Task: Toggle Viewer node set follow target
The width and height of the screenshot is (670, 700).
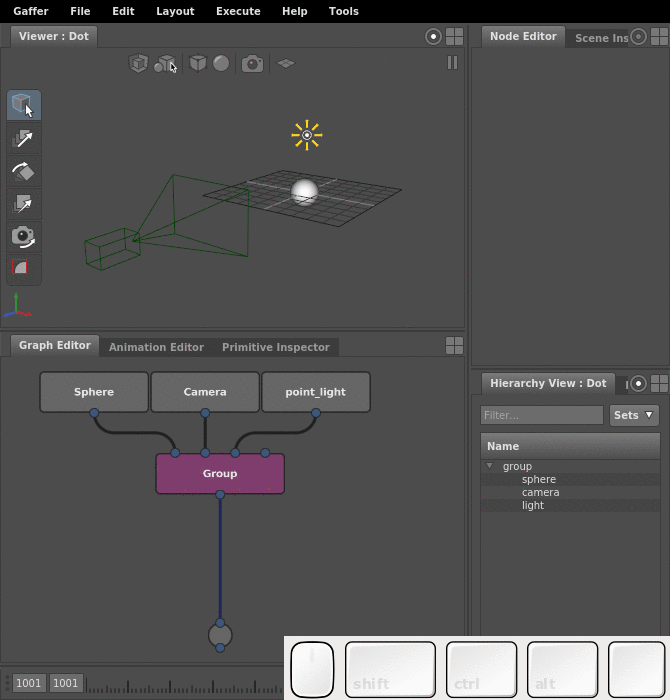Action: pyautogui.click(x=433, y=37)
